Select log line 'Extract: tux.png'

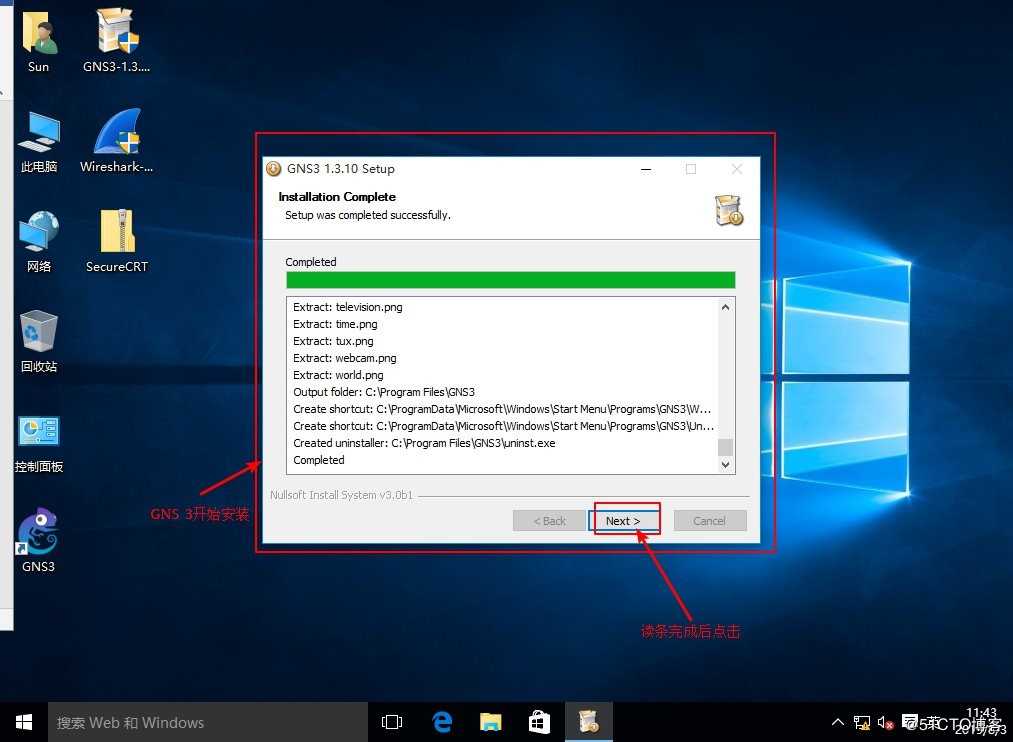pos(333,341)
